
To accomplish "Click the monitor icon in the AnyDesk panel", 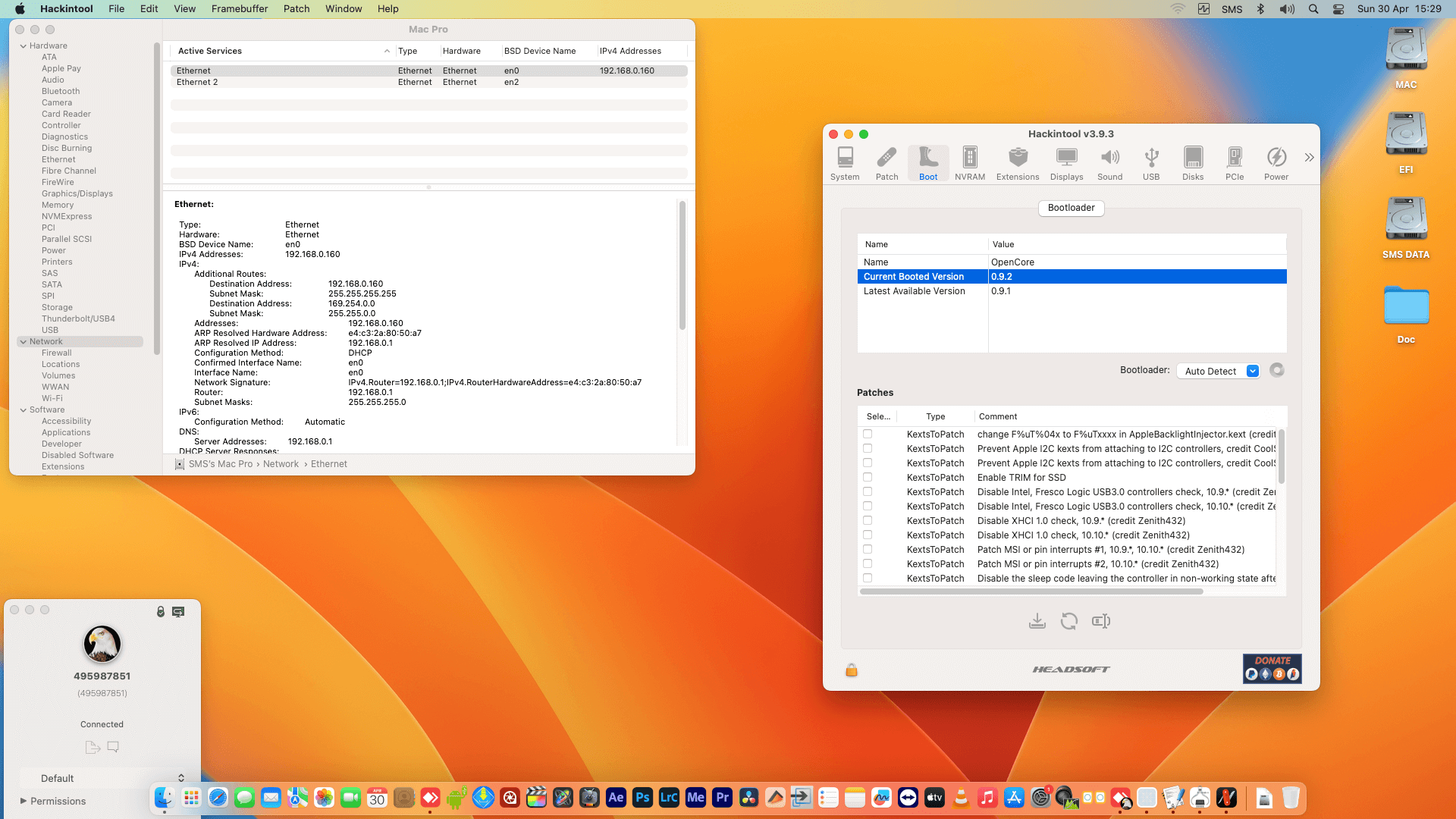I will [x=178, y=611].
